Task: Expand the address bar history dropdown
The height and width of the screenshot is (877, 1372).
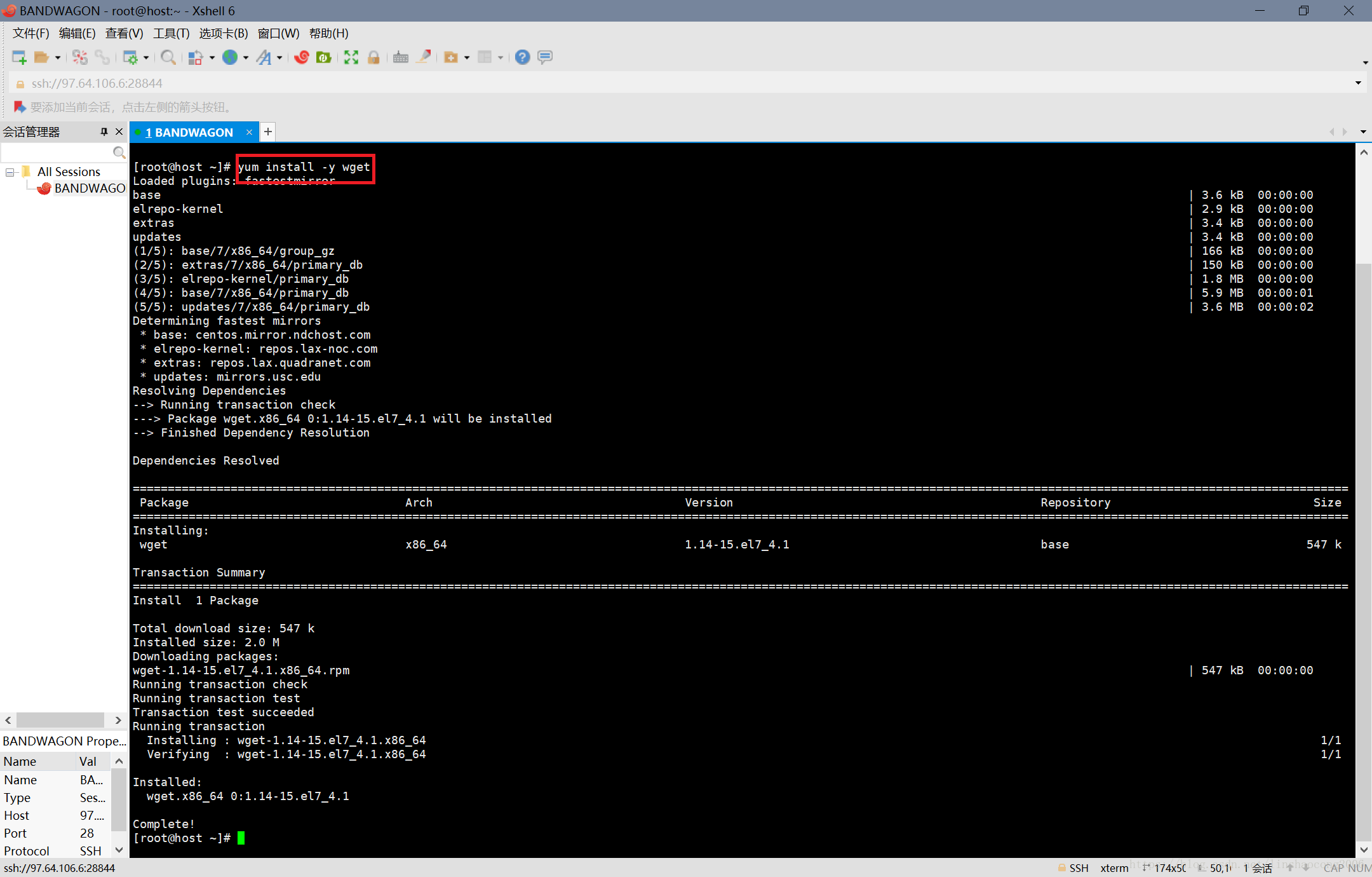Action: (x=1358, y=83)
